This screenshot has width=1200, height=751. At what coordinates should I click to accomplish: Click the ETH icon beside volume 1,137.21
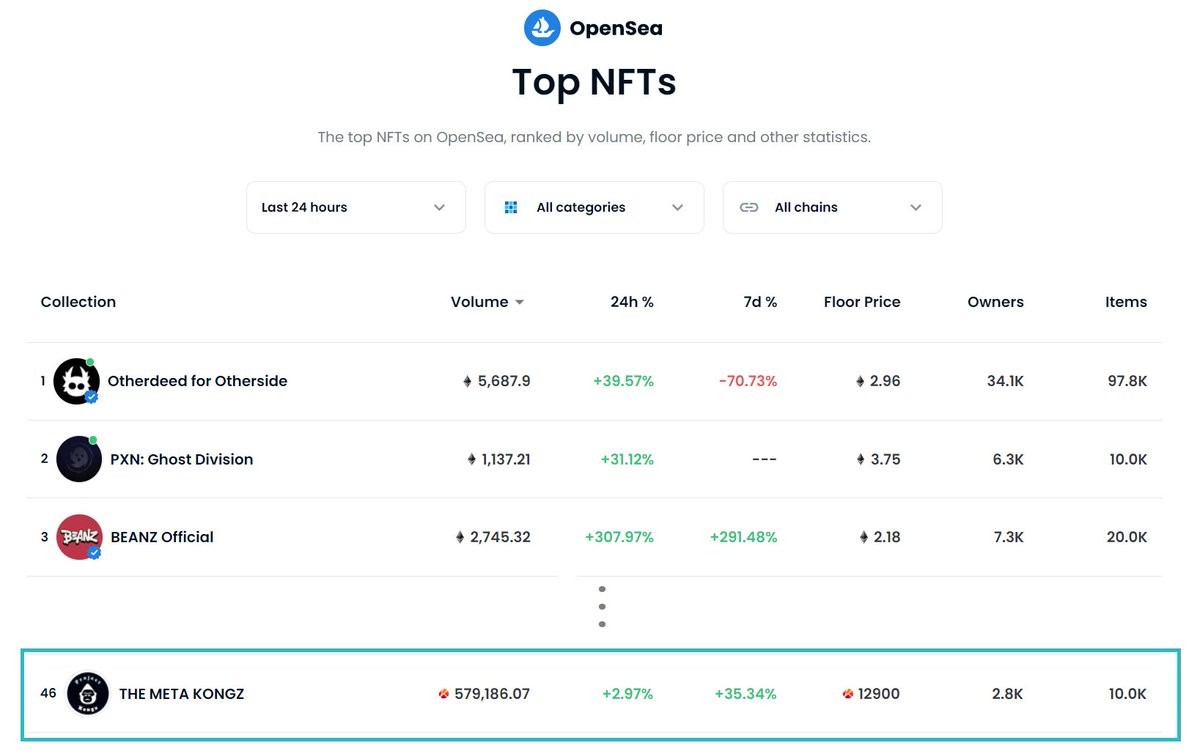471,459
